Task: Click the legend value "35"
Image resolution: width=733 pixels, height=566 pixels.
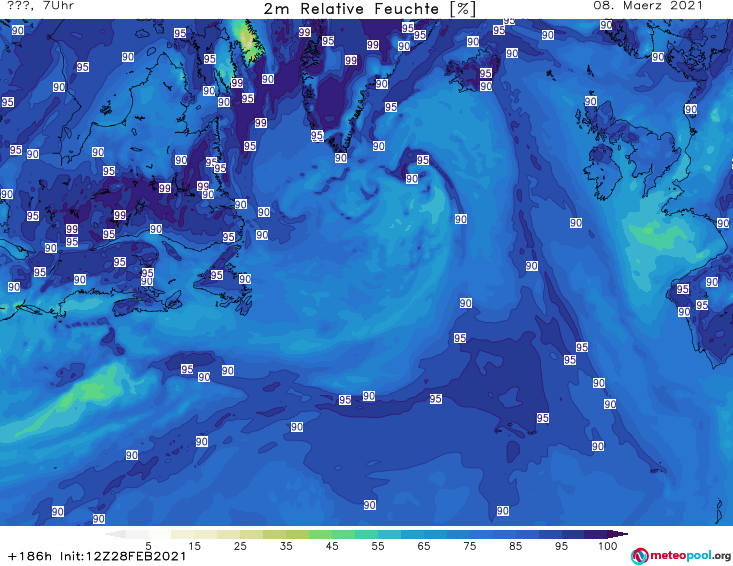Action: (286, 546)
